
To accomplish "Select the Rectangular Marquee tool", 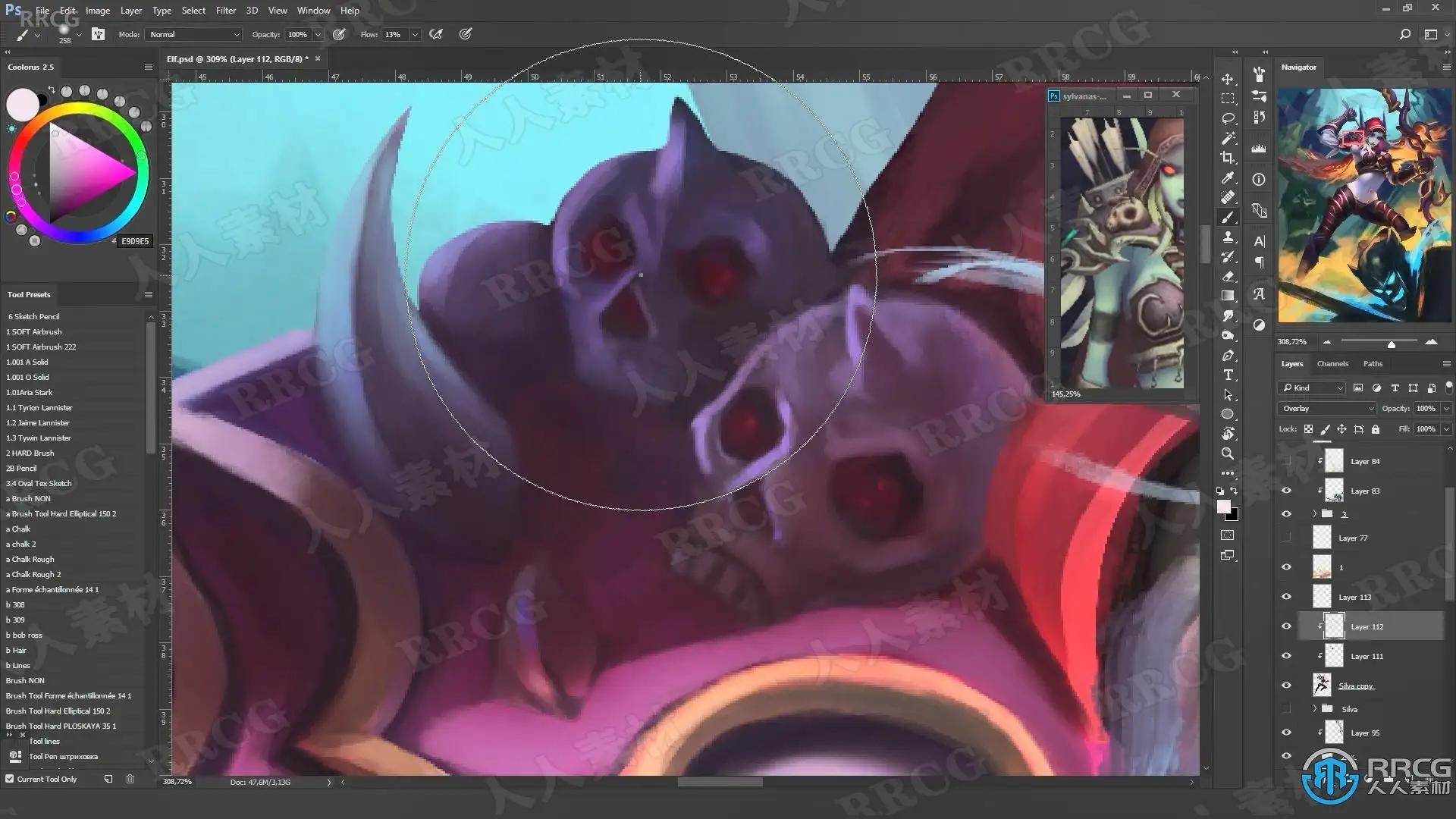I will click(1228, 99).
